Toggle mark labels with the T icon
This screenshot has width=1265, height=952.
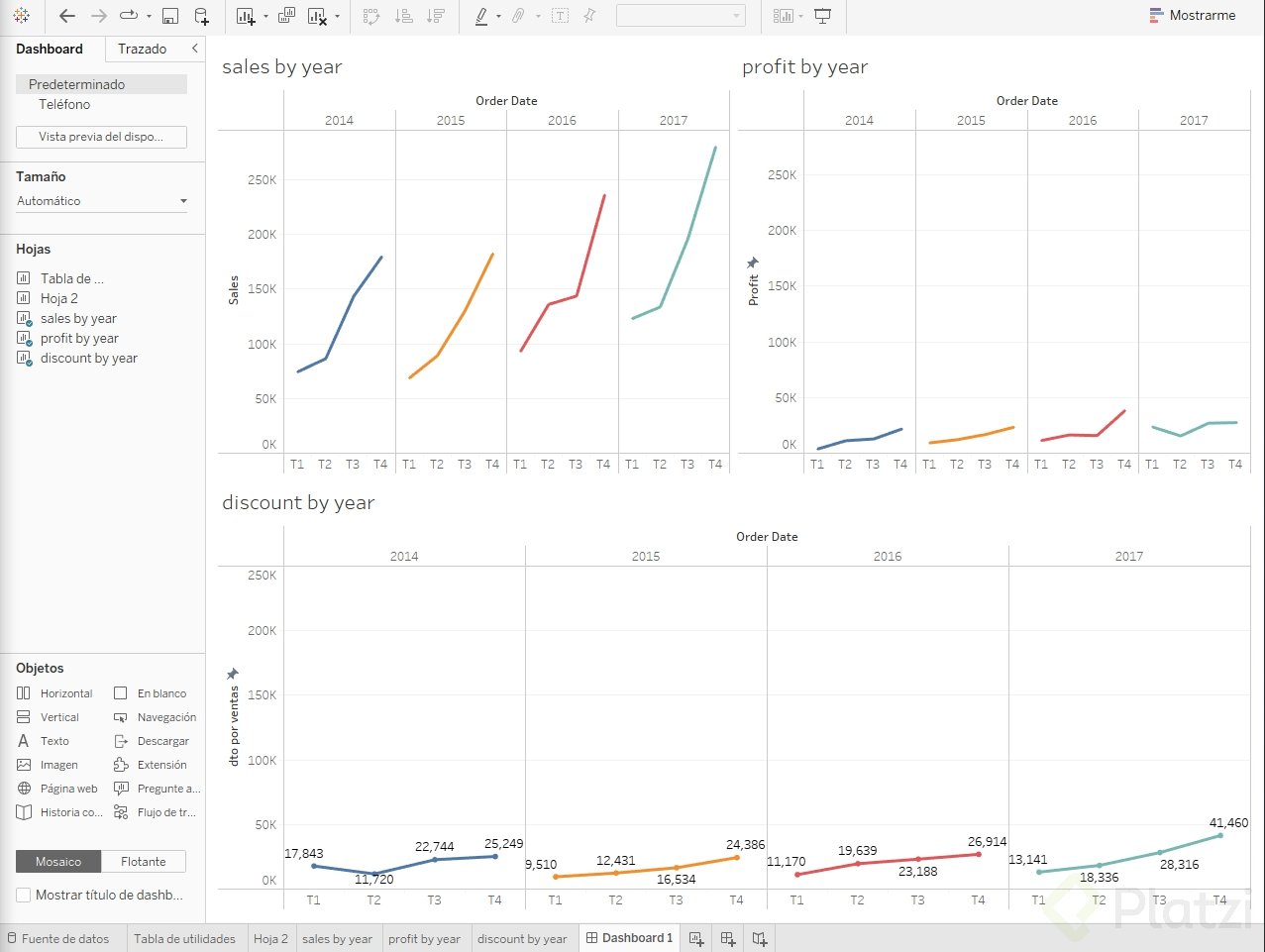560,16
